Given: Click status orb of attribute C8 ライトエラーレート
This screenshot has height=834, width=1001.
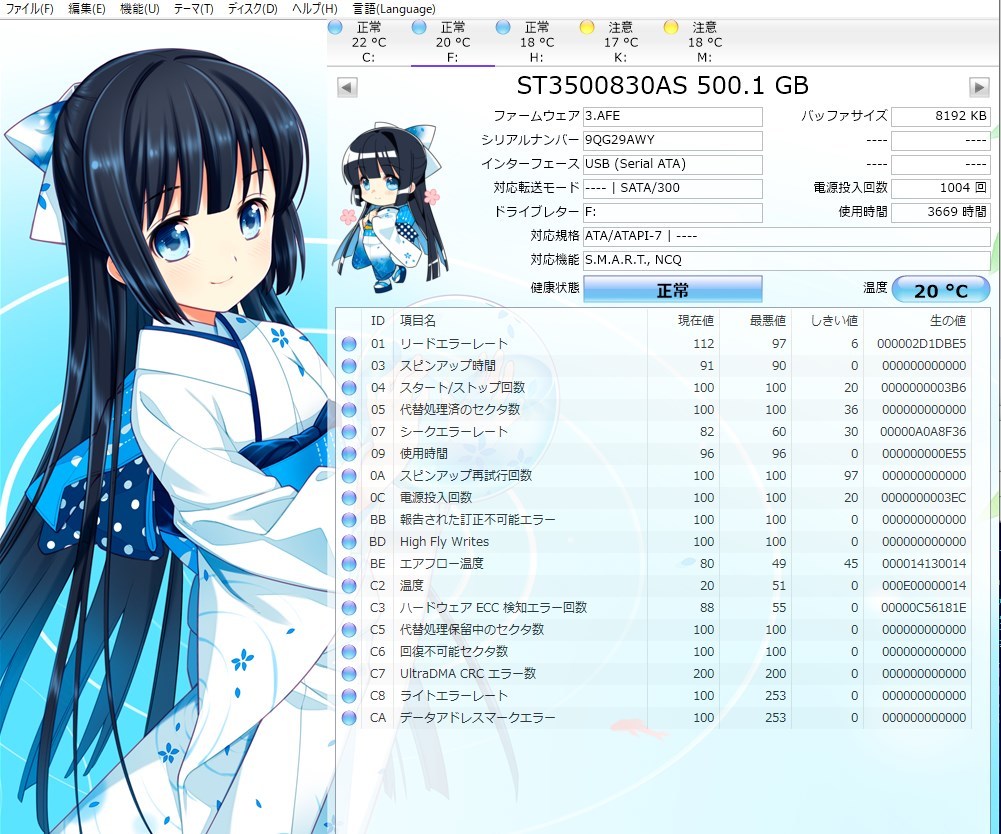Looking at the screenshot, I should click(x=349, y=695).
